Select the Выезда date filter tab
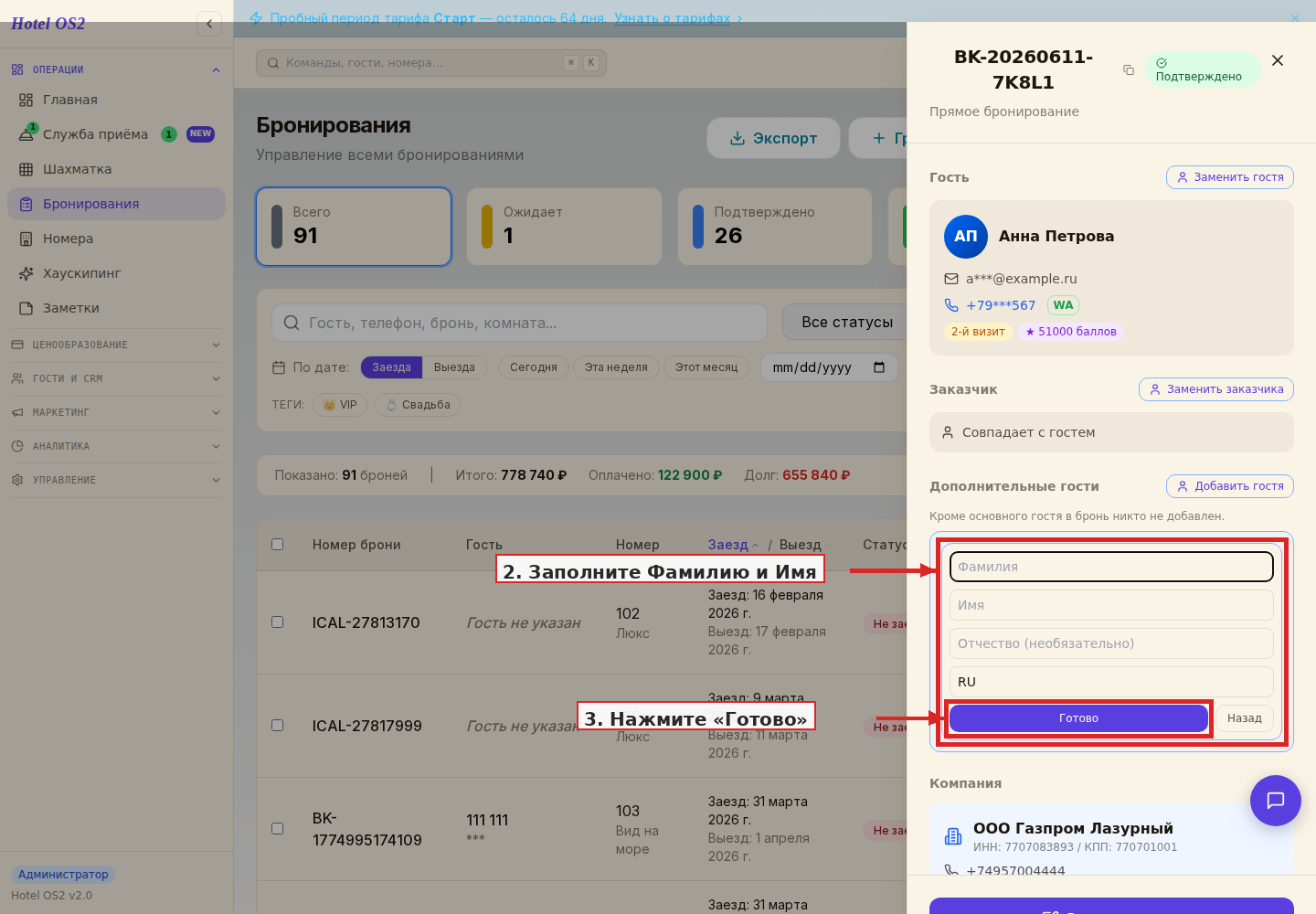The width and height of the screenshot is (1316, 914). click(454, 367)
